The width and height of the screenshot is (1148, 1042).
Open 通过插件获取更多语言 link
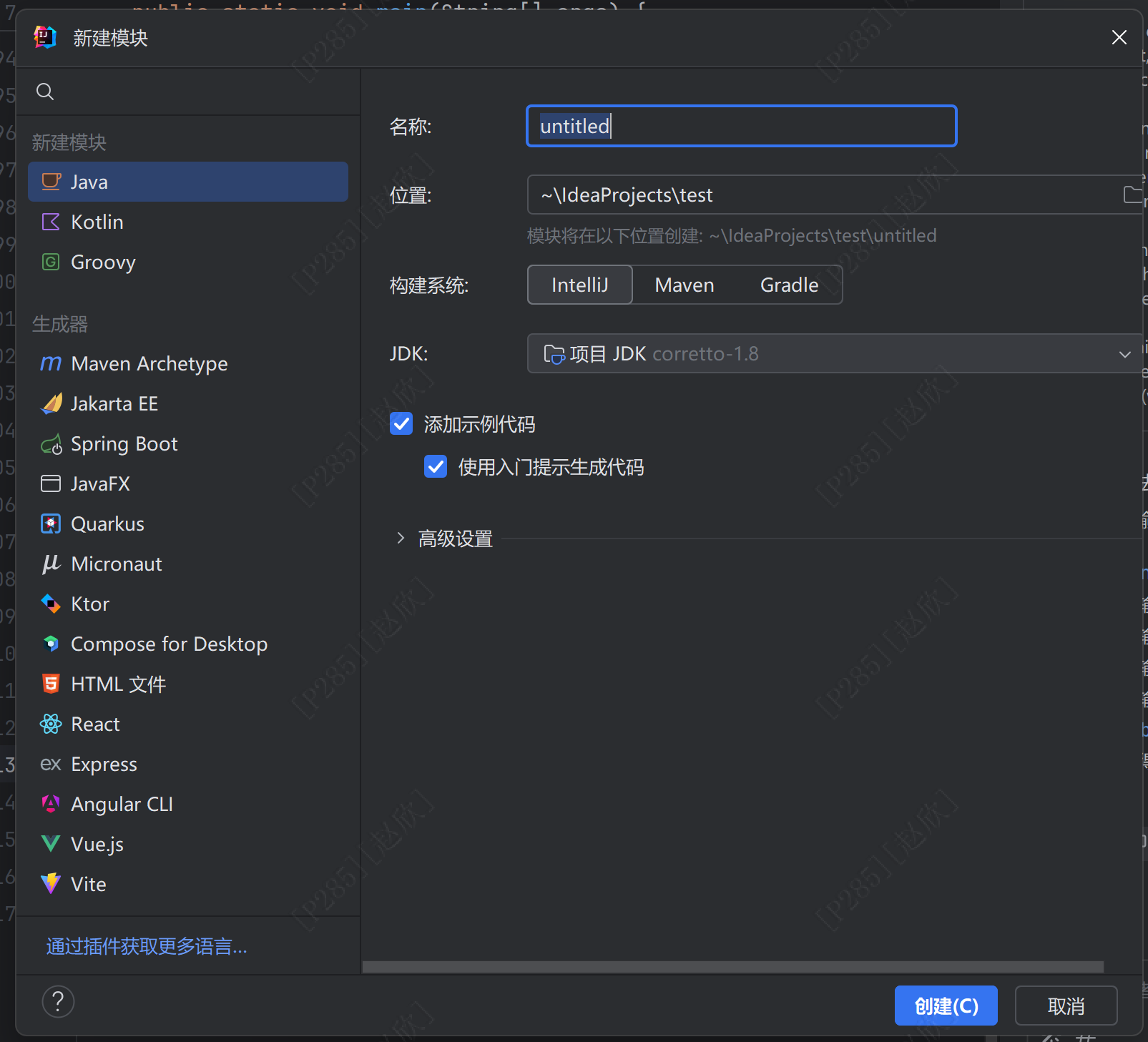(x=147, y=946)
